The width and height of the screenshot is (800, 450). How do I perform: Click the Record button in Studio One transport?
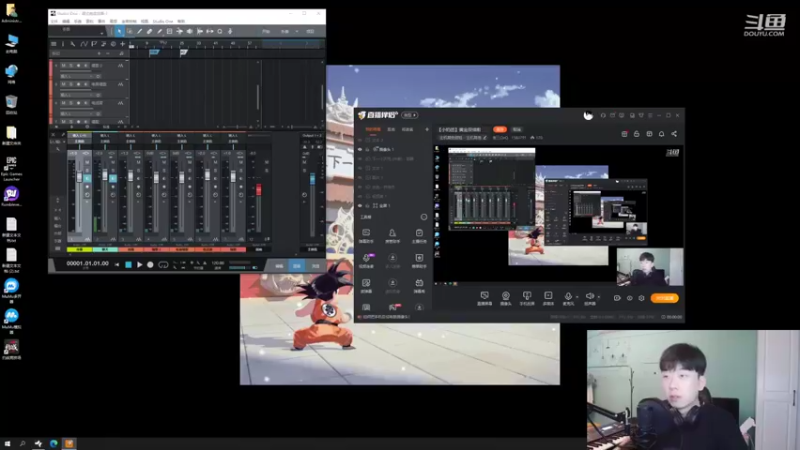[x=150, y=265]
